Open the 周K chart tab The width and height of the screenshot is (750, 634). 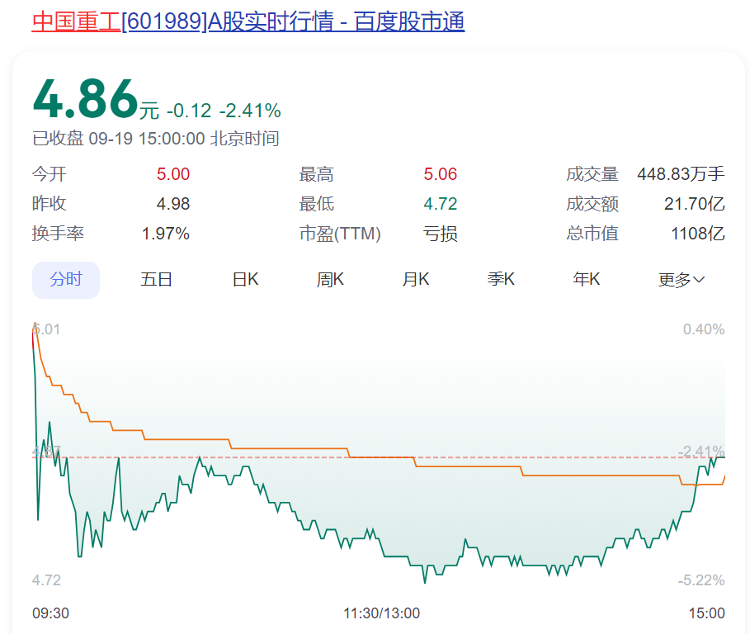(330, 279)
